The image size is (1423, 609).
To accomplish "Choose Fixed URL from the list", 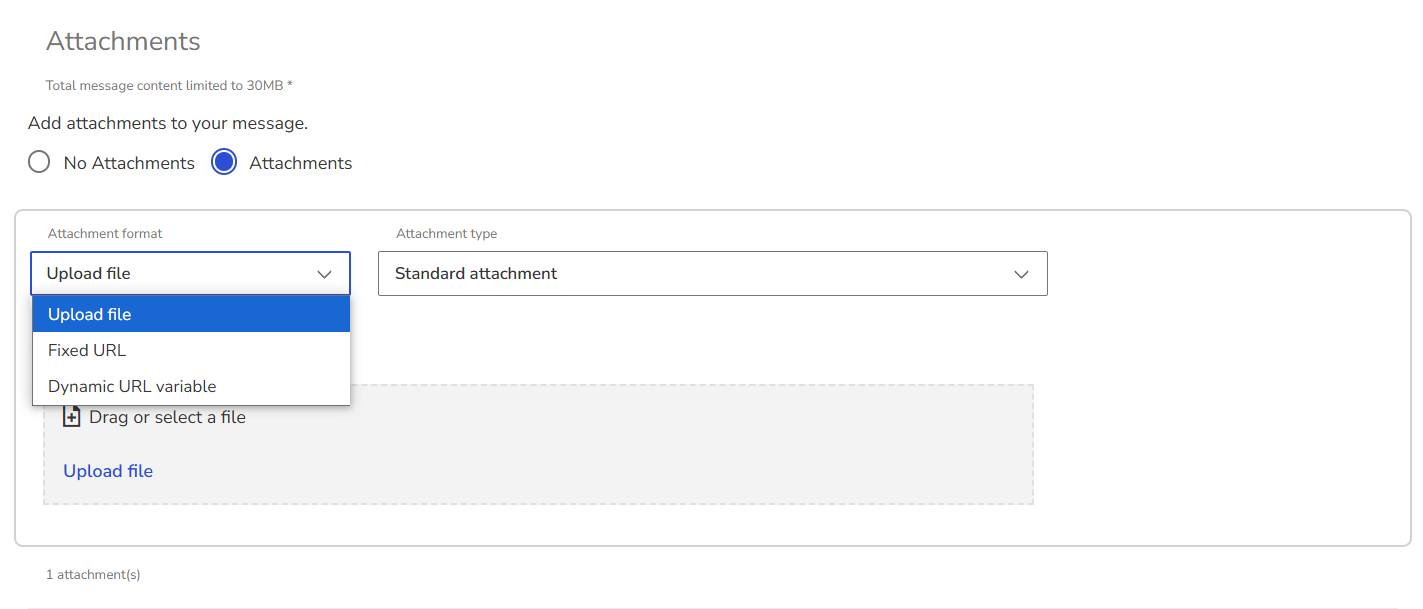I will pos(191,350).
